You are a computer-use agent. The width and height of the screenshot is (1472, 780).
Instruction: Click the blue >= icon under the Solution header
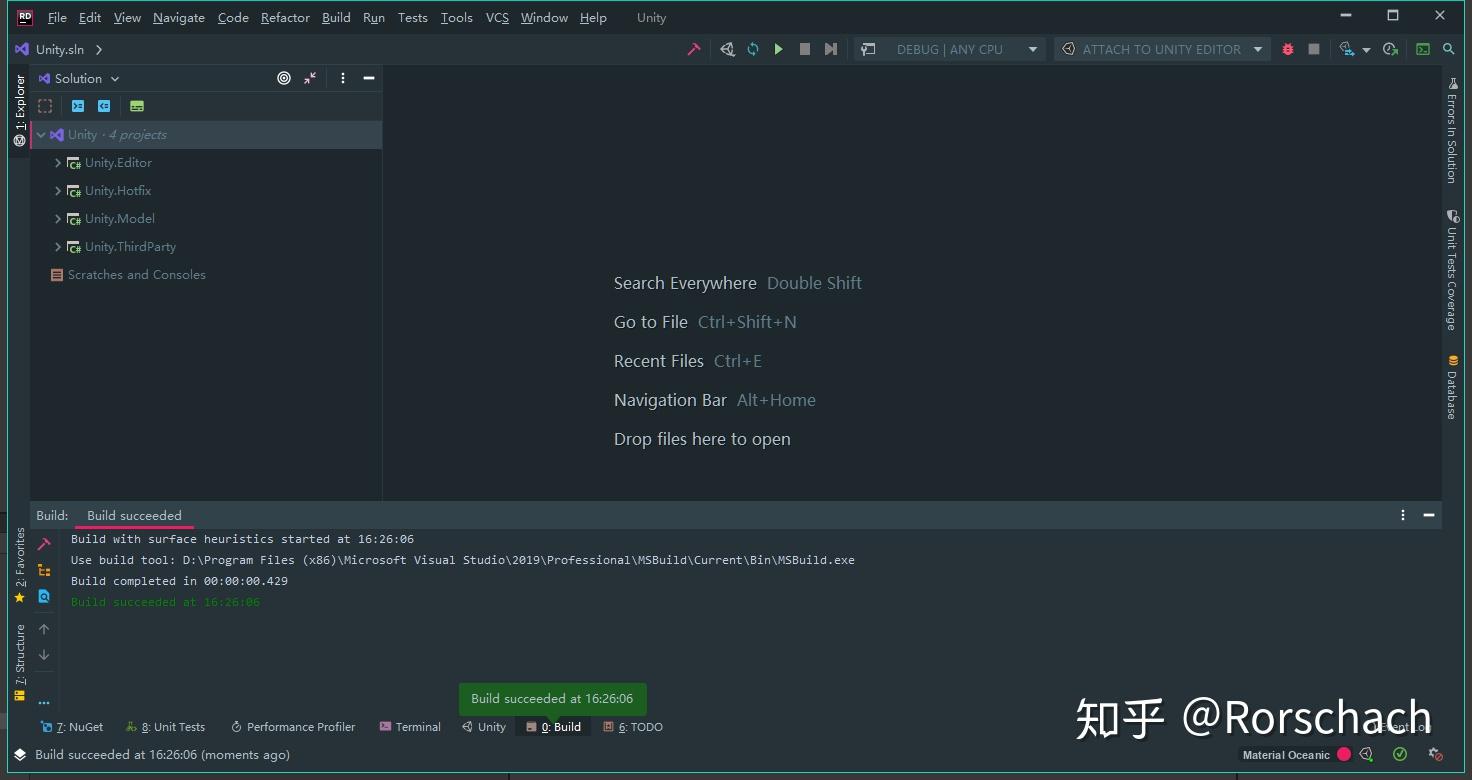(x=78, y=106)
